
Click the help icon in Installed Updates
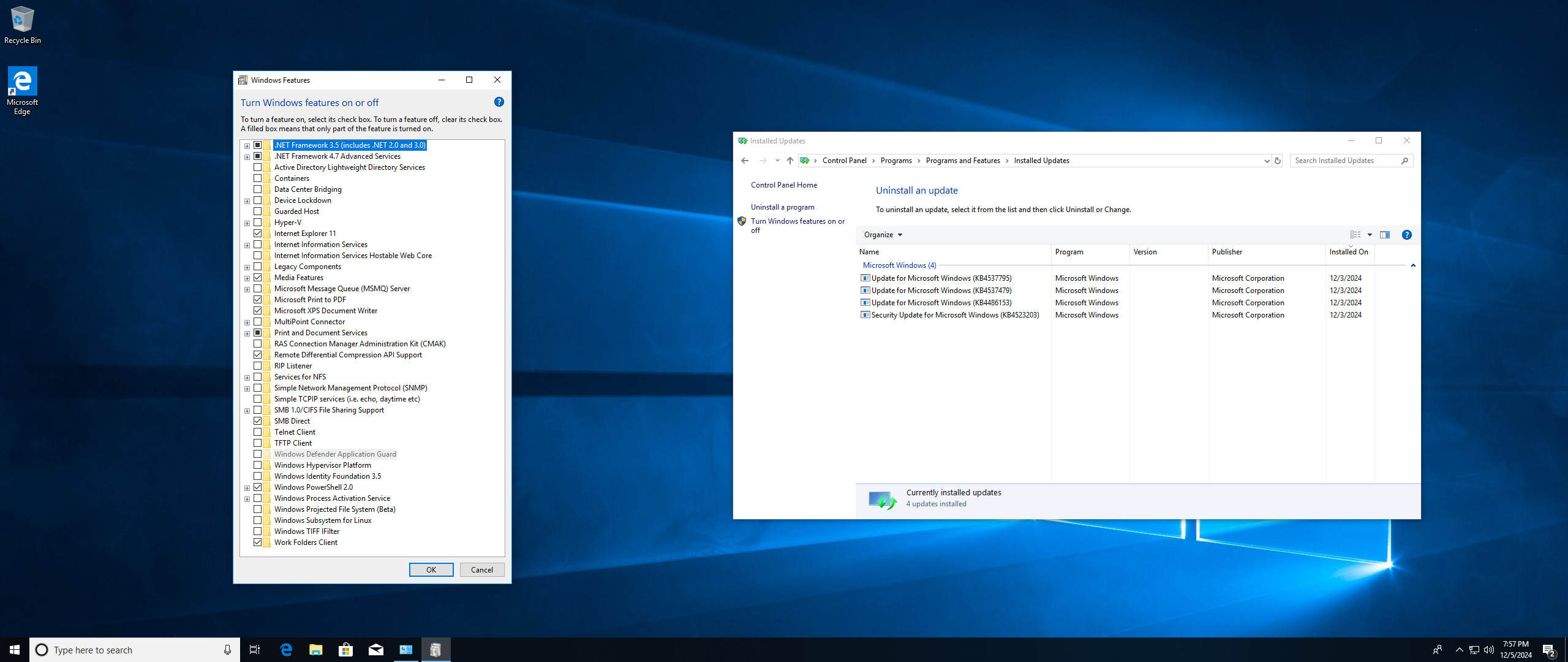pyautogui.click(x=1407, y=235)
